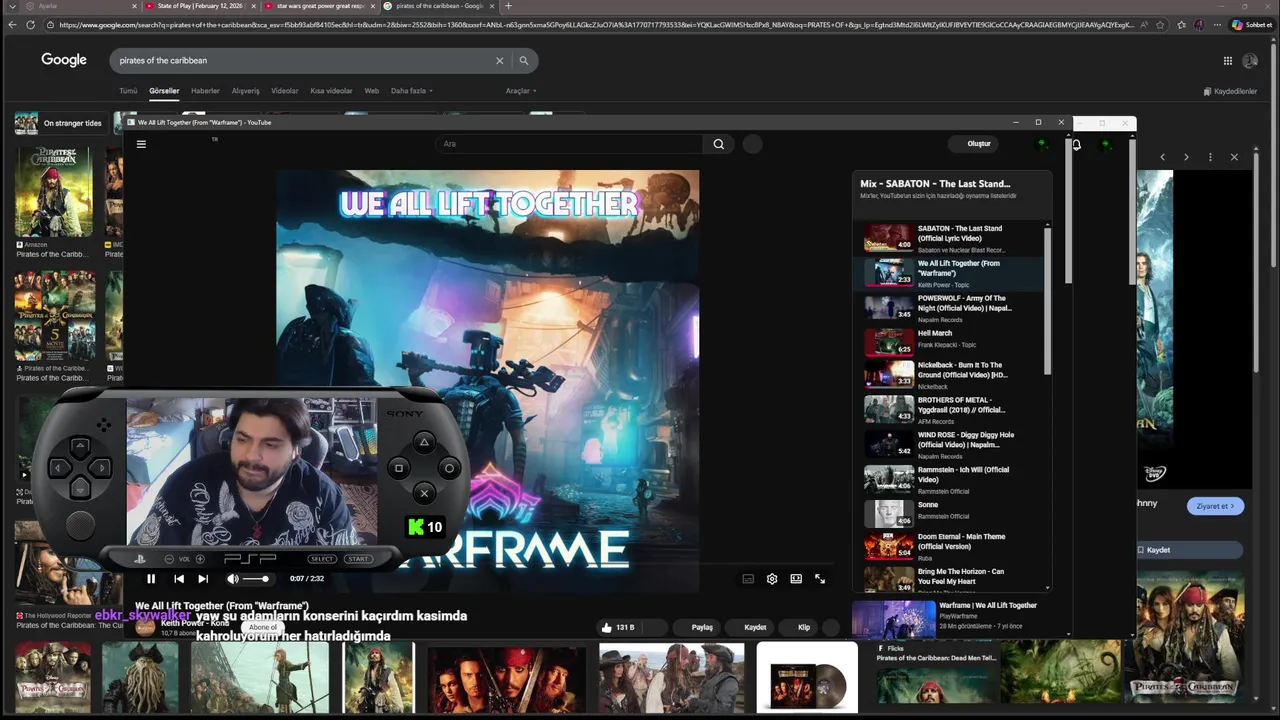Click the playlist panel scrollbar
Image resolution: width=1280 pixels, height=720 pixels.
coord(1048,300)
